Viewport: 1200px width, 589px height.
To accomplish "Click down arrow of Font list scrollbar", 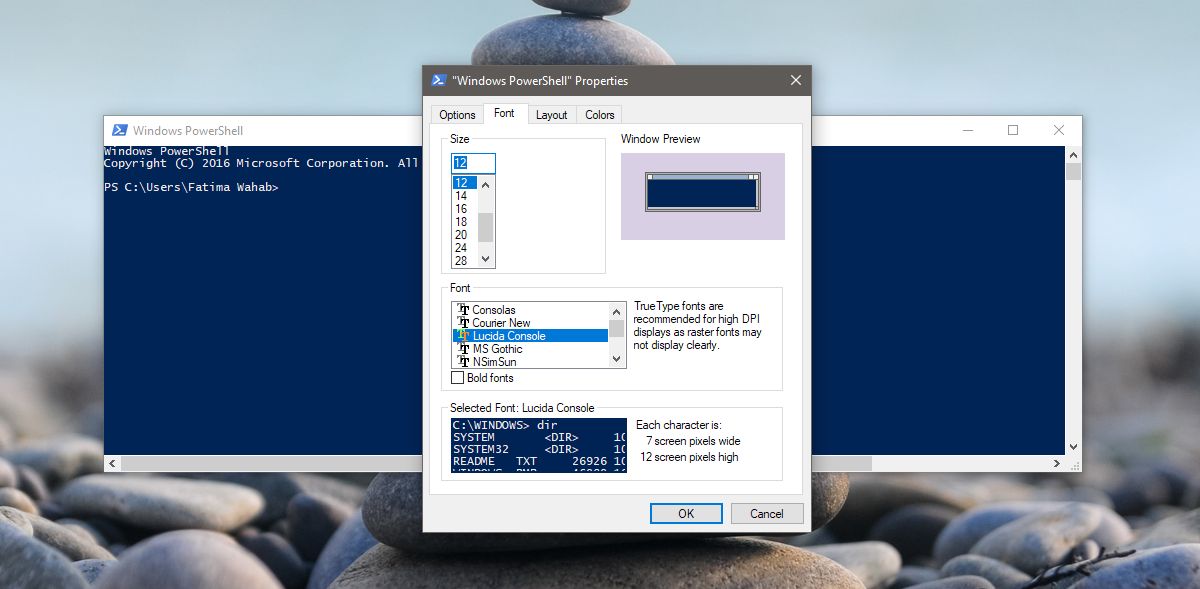I will click(617, 359).
